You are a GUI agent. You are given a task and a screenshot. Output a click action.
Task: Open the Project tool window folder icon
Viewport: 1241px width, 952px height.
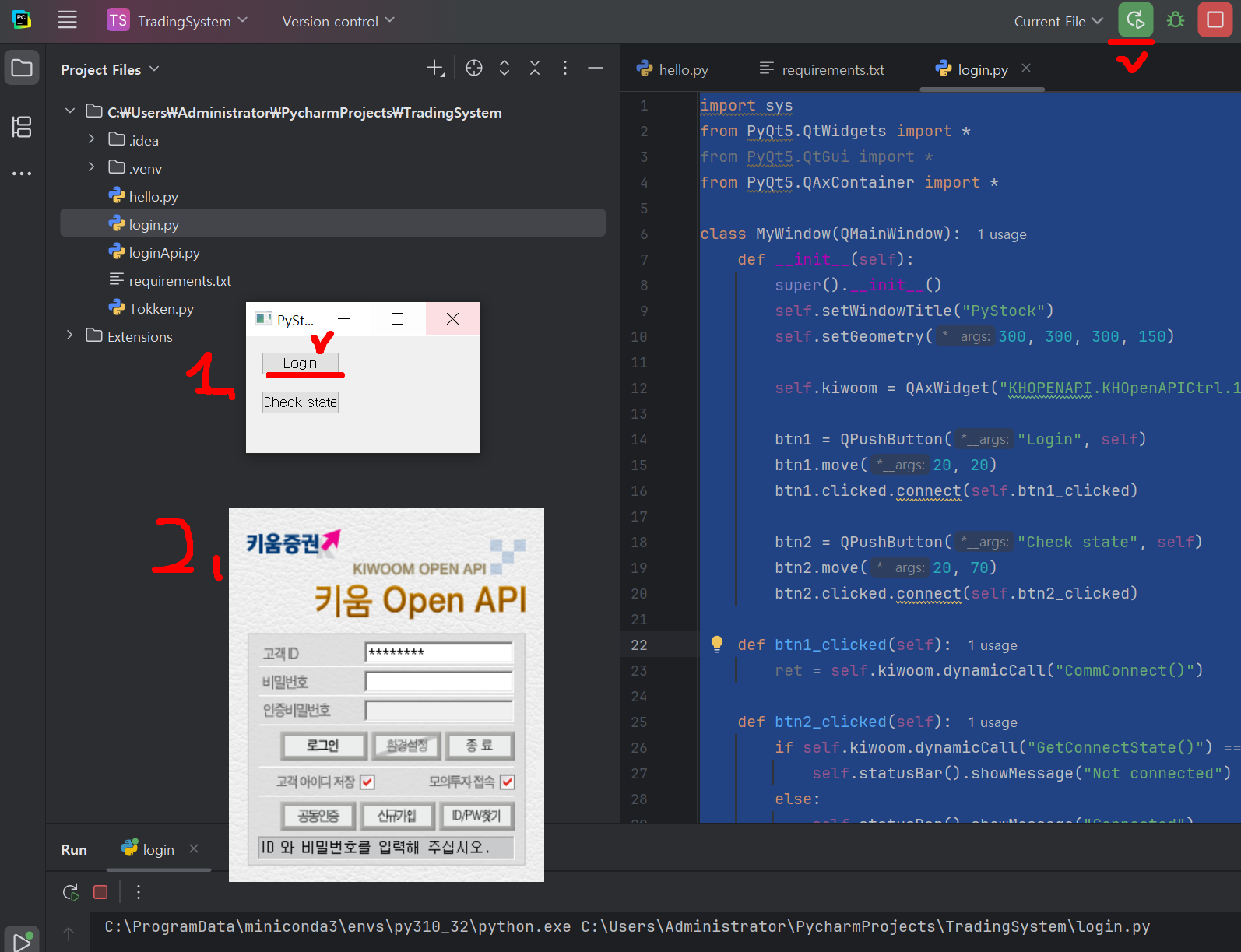(22, 69)
